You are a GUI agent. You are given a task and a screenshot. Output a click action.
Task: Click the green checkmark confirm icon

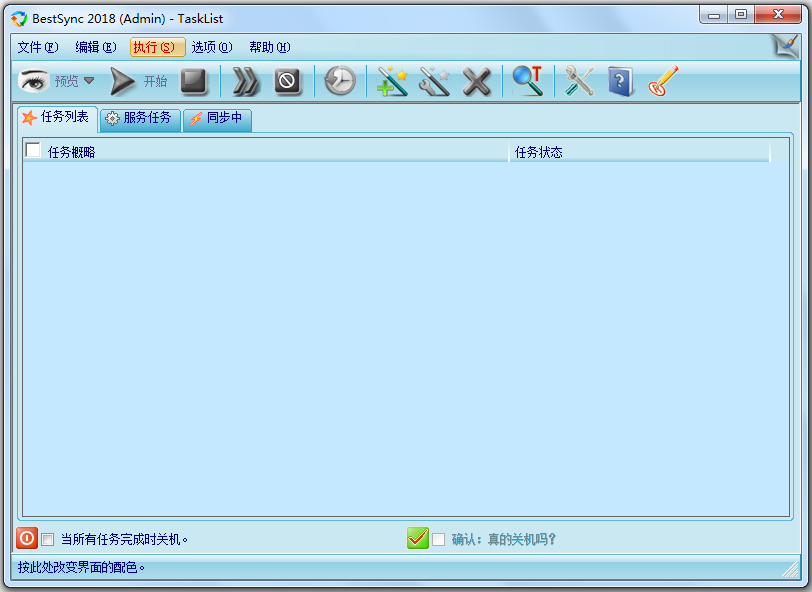[417, 538]
